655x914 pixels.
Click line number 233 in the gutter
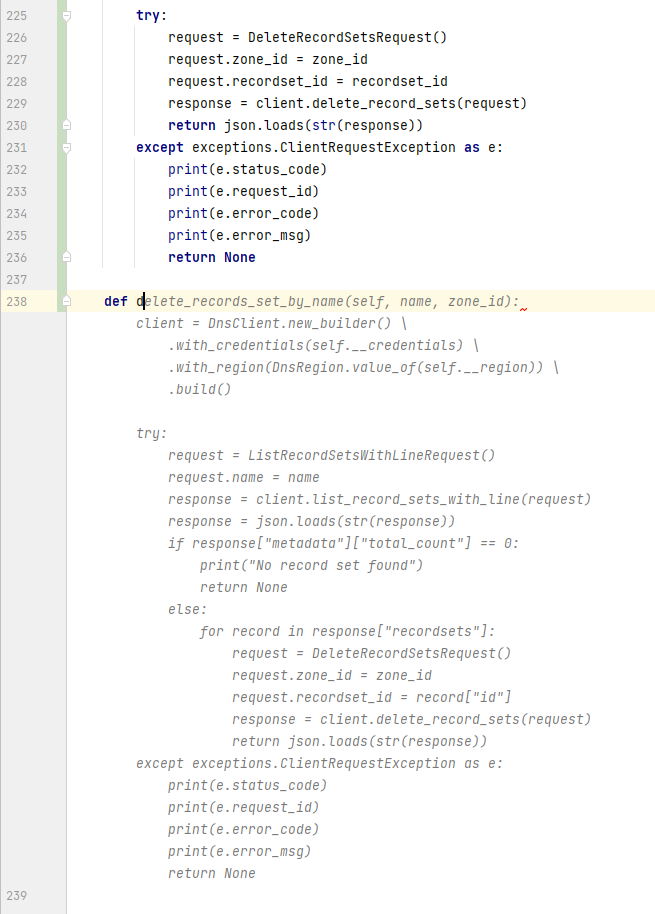coord(17,192)
